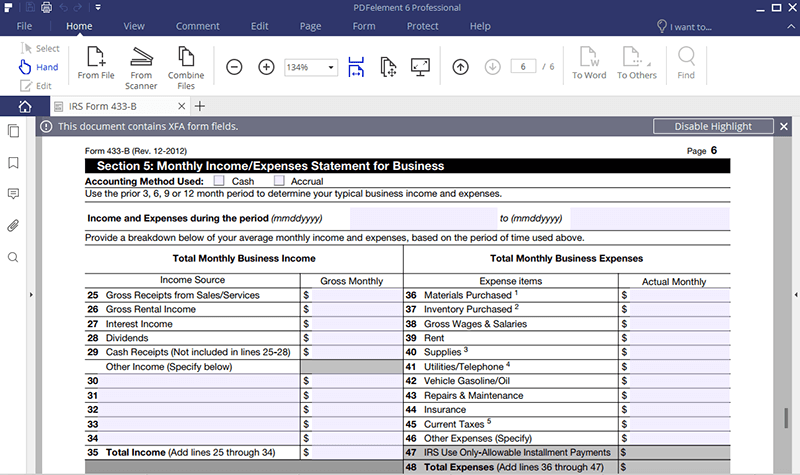
Task: Convert the document To Word
Action: point(589,63)
